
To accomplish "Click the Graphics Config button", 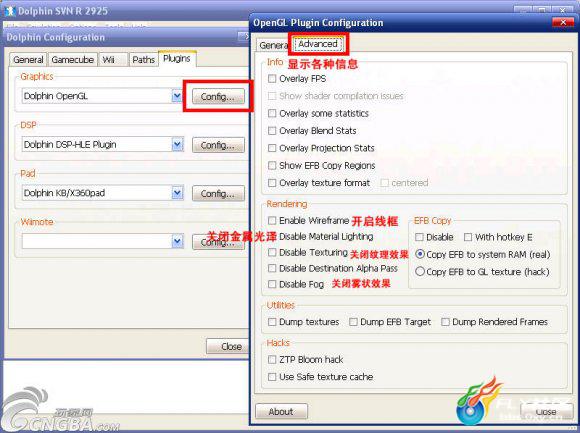I will tap(218, 97).
